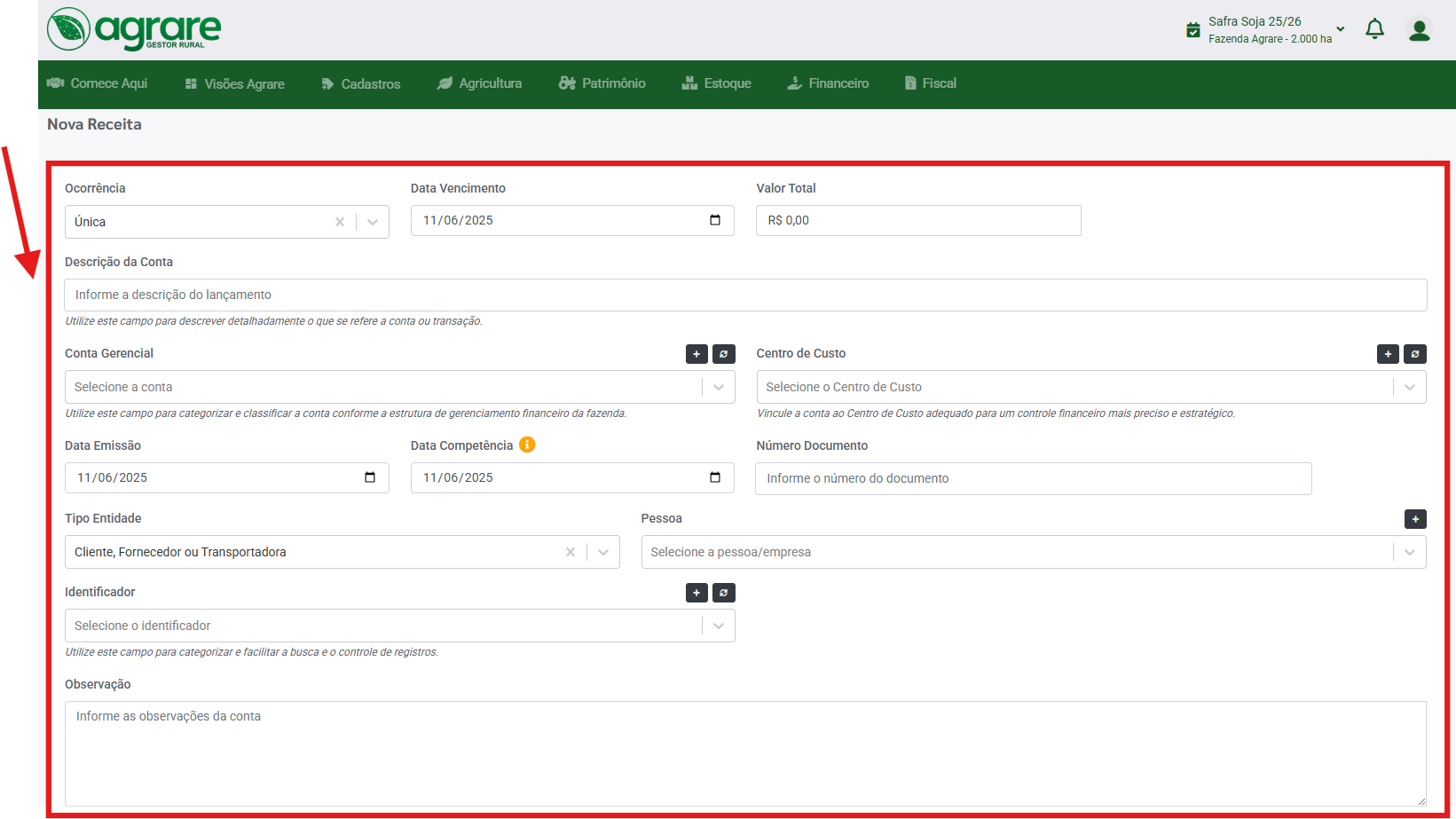Open the Fiscal menu
The width and height of the screenshot is (1456, 819).
pos(931,83)
